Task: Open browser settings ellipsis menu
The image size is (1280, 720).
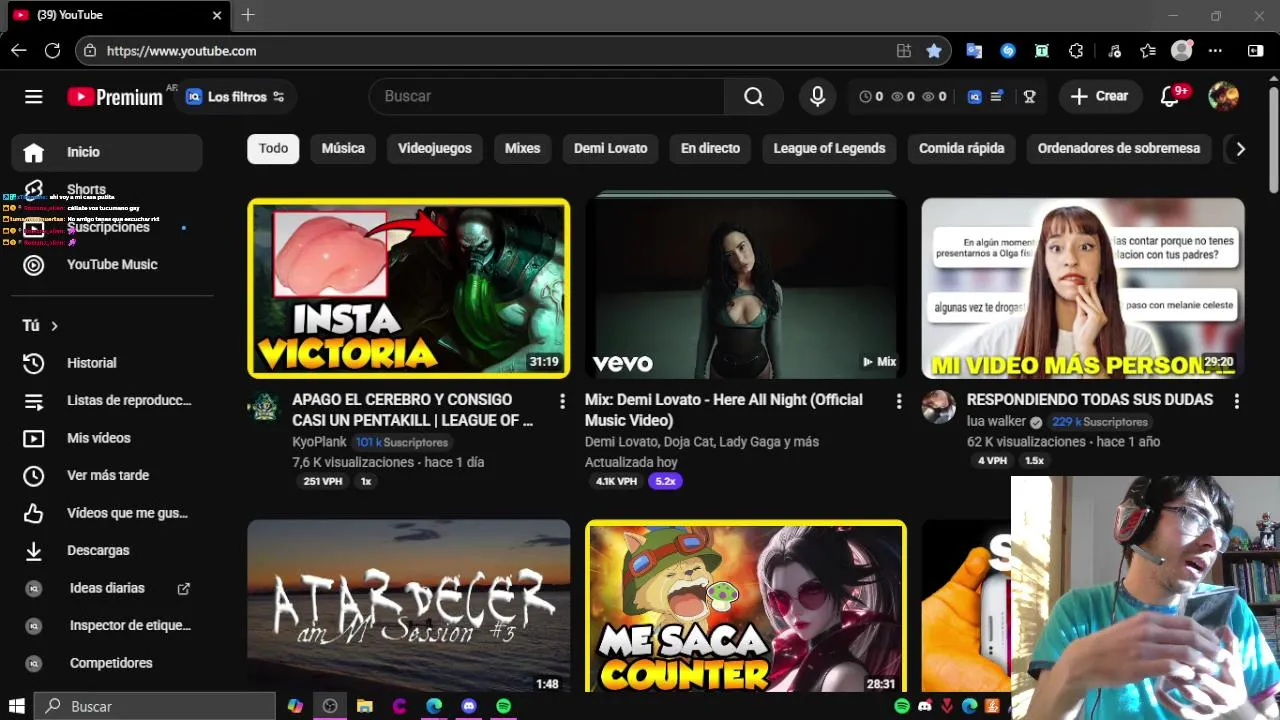Action: click(x=1215, y=51)
